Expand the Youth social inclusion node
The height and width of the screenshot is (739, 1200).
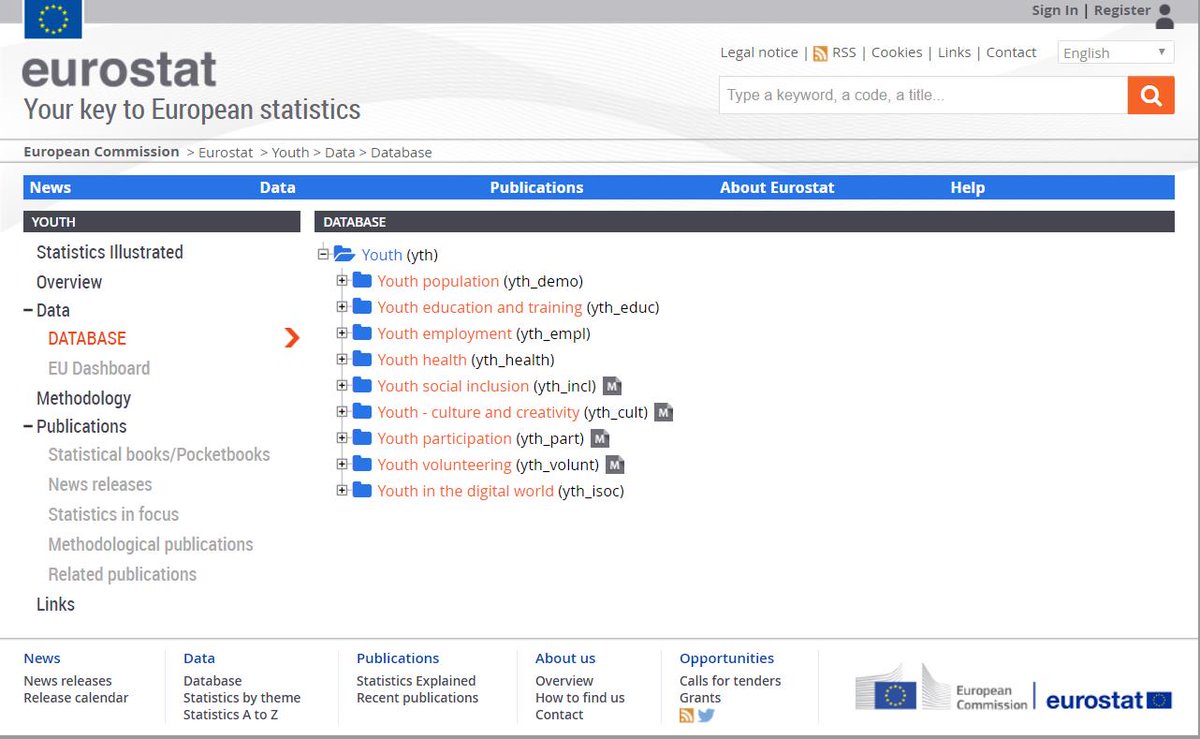(342, 385)
